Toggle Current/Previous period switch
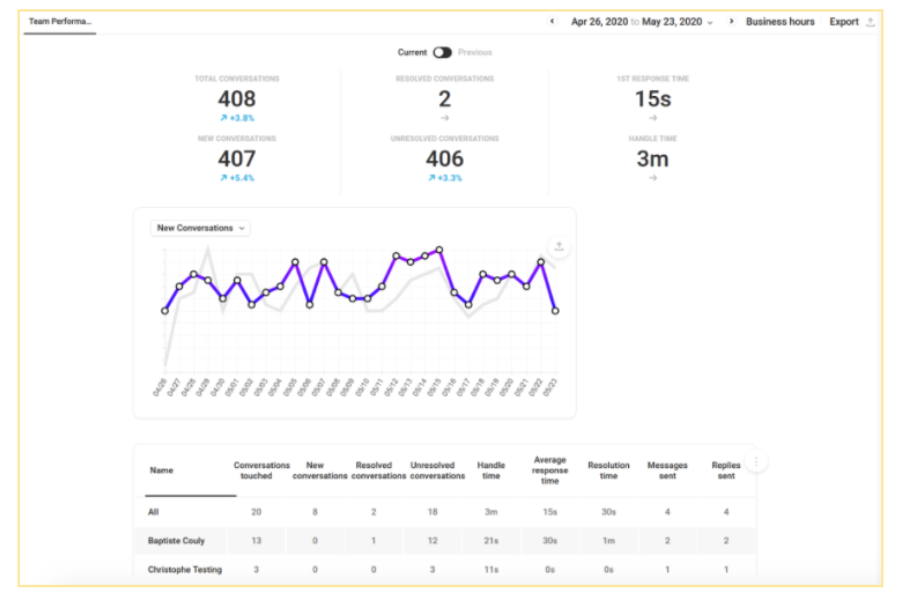The image size is (910, 608). pyautogui.click(x=442, y=52)
